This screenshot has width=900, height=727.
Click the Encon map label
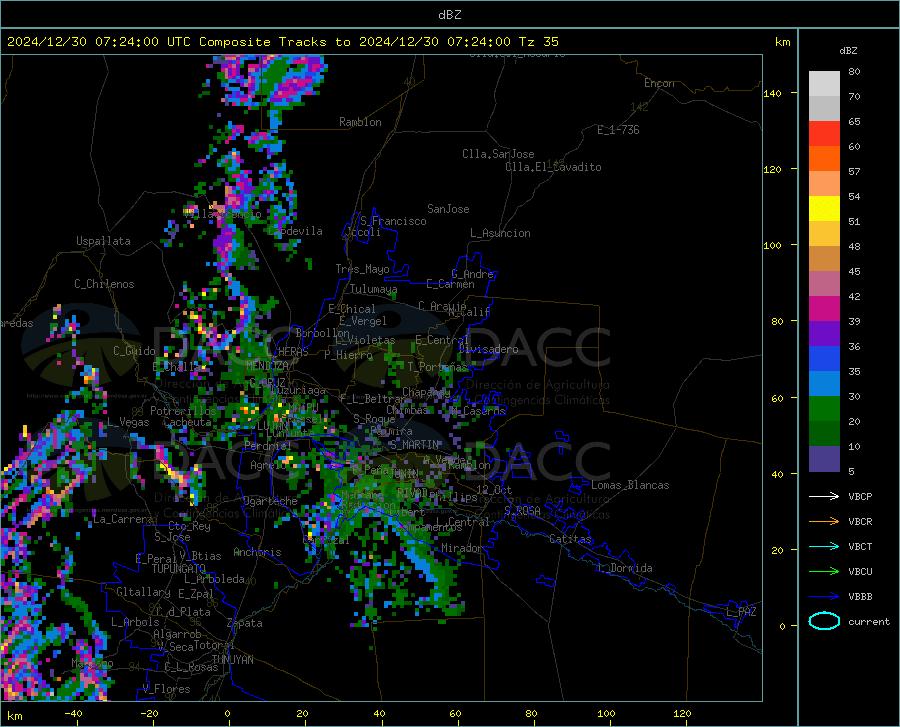(x=659, y=83)
